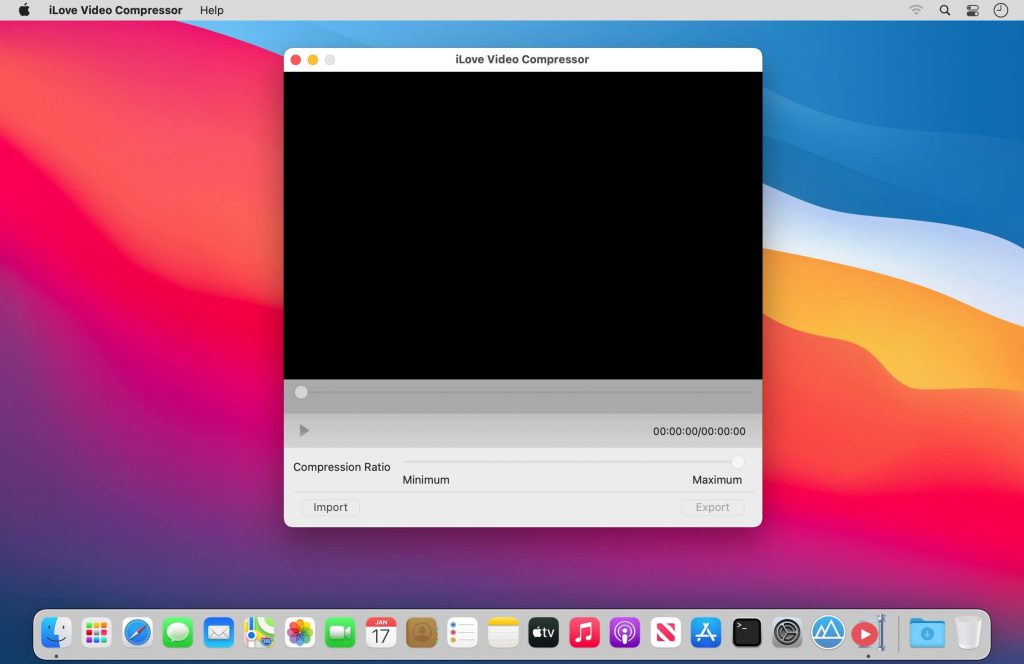Open Terminal from the Dock

pyautogui.click(x=746, y=632)
